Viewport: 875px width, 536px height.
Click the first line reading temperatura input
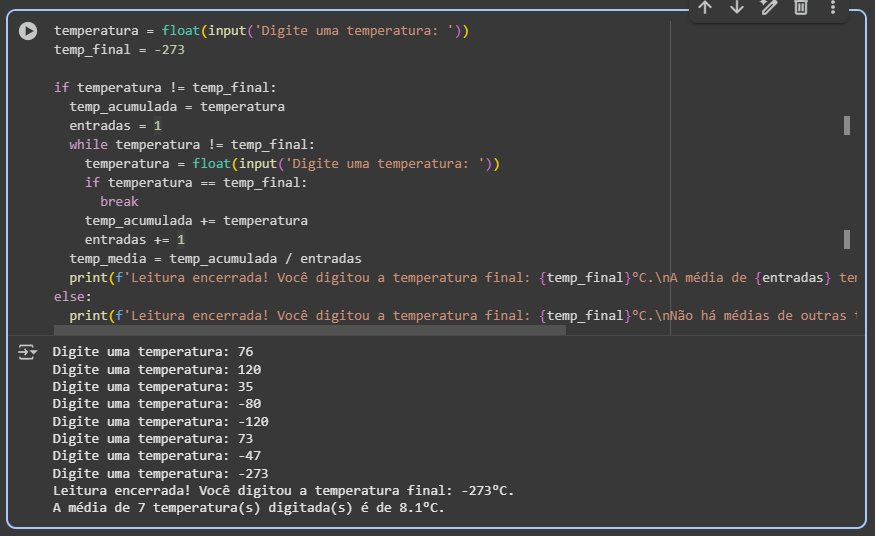click(261, 31)
